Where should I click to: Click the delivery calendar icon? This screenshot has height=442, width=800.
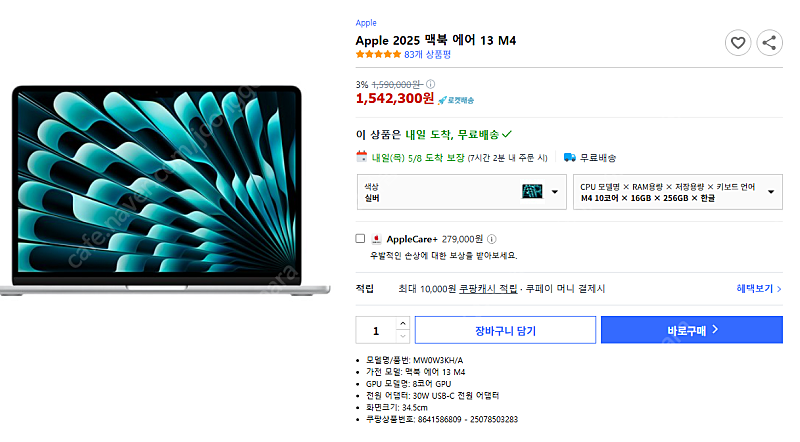[361, 156]
